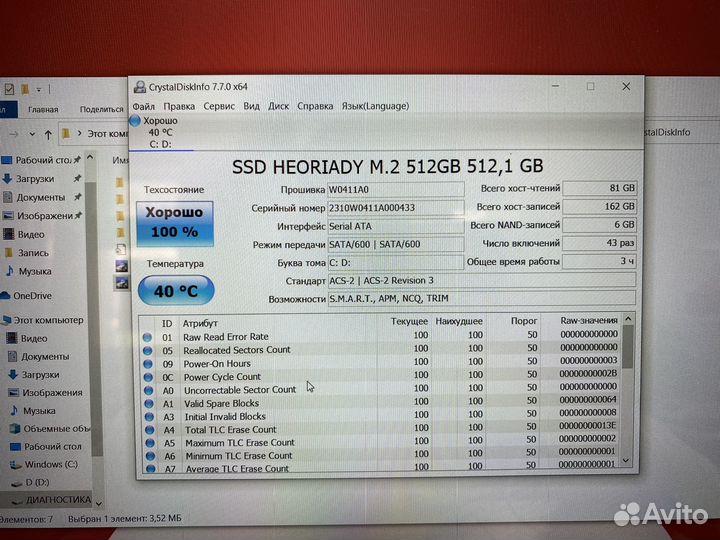
Task: Click the Возможности field with S.M.A.R.T., APM
Action: point(482,298)
